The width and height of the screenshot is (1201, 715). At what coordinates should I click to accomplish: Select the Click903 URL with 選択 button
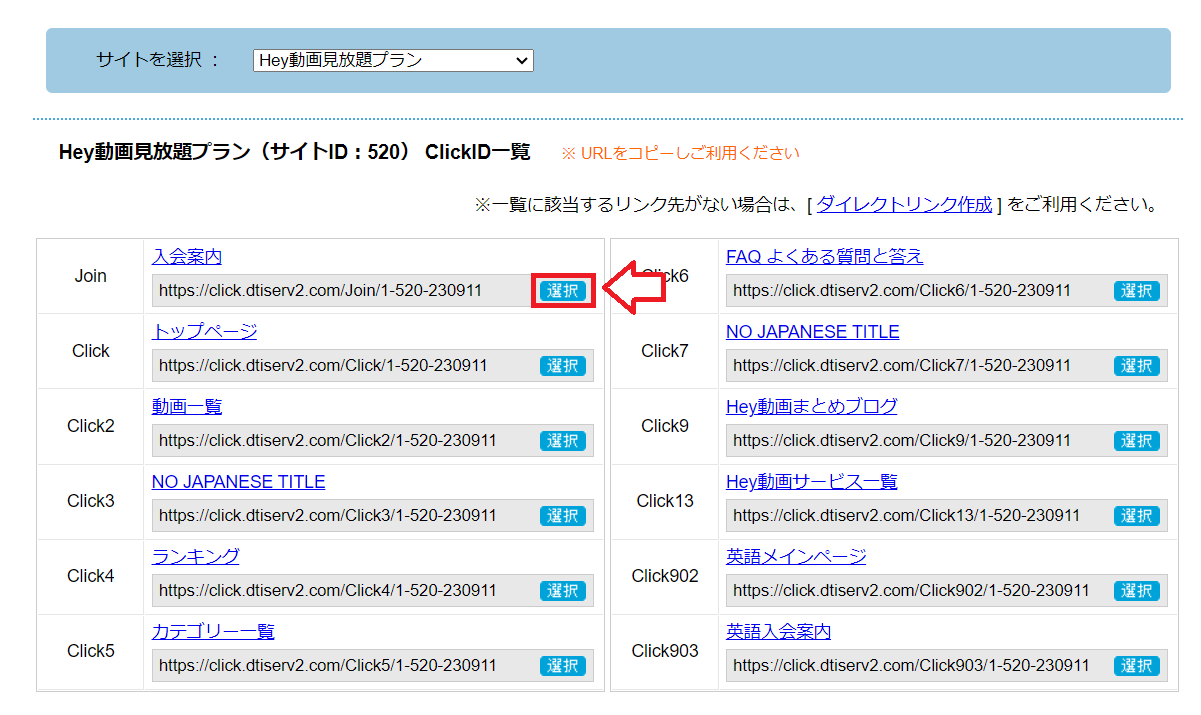pyautogui.click(x=1137, y=666)
